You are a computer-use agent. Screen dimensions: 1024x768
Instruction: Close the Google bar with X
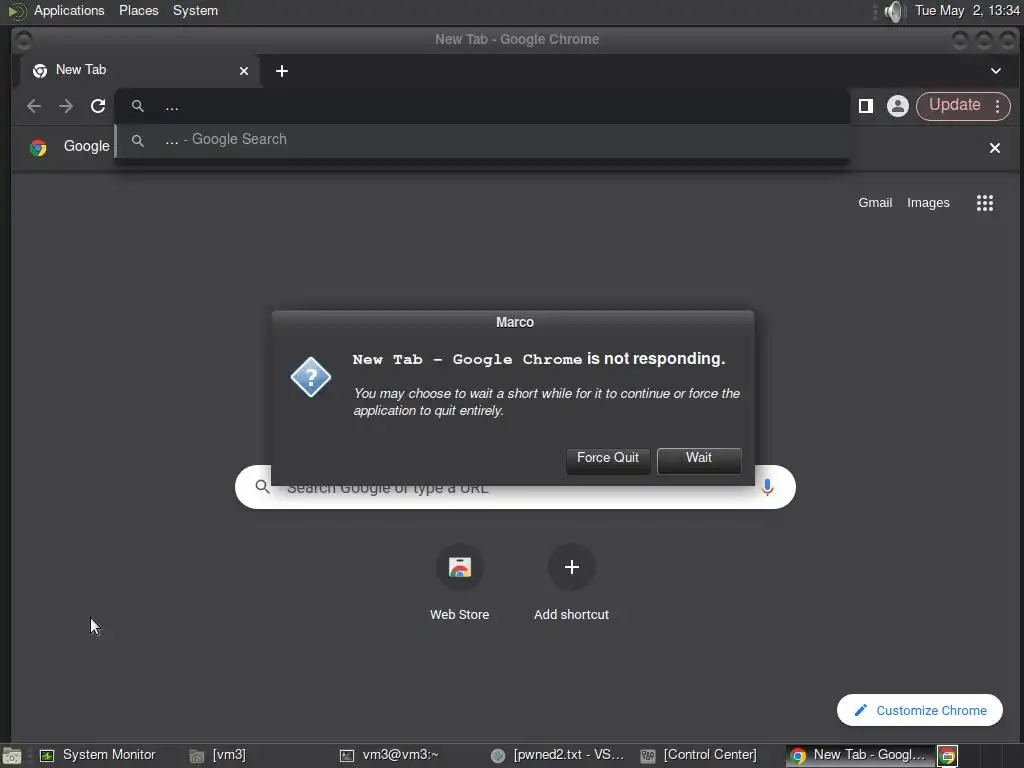(995, 148)
